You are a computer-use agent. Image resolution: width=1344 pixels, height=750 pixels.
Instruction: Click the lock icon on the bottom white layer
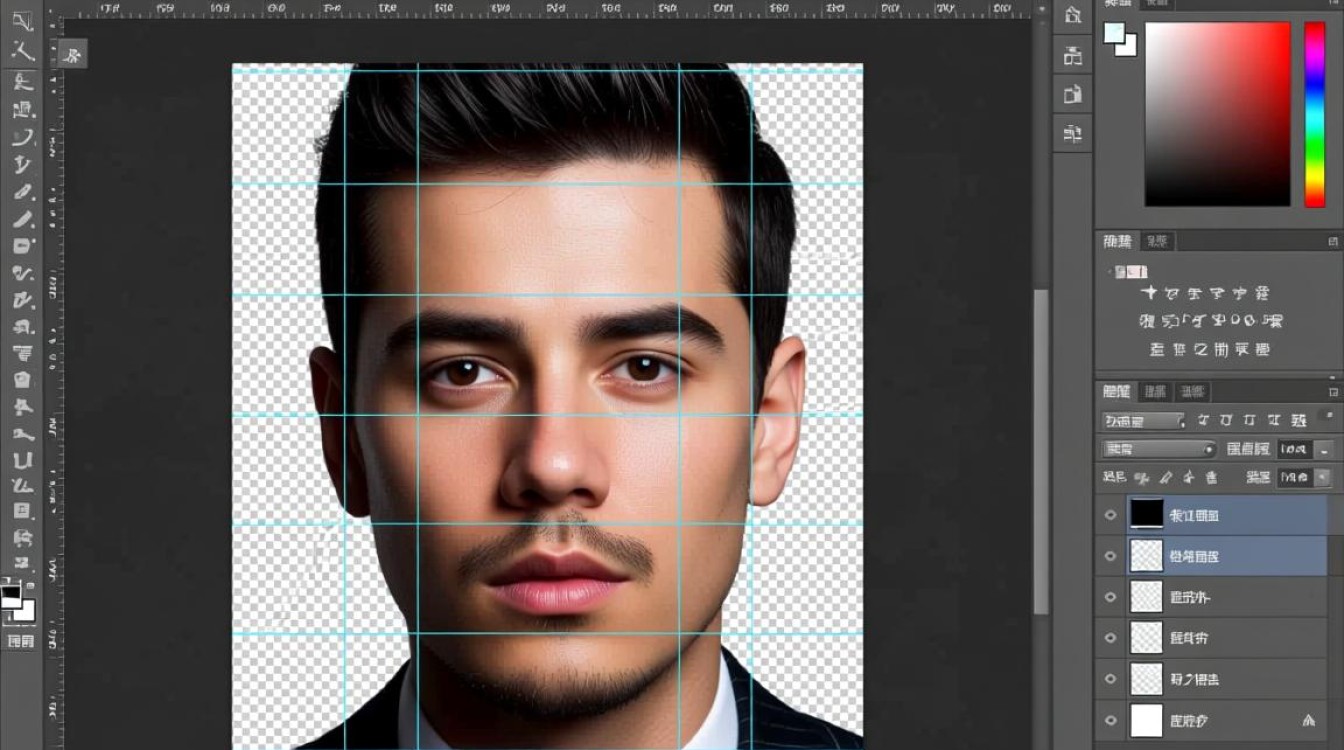(1308, 720)
